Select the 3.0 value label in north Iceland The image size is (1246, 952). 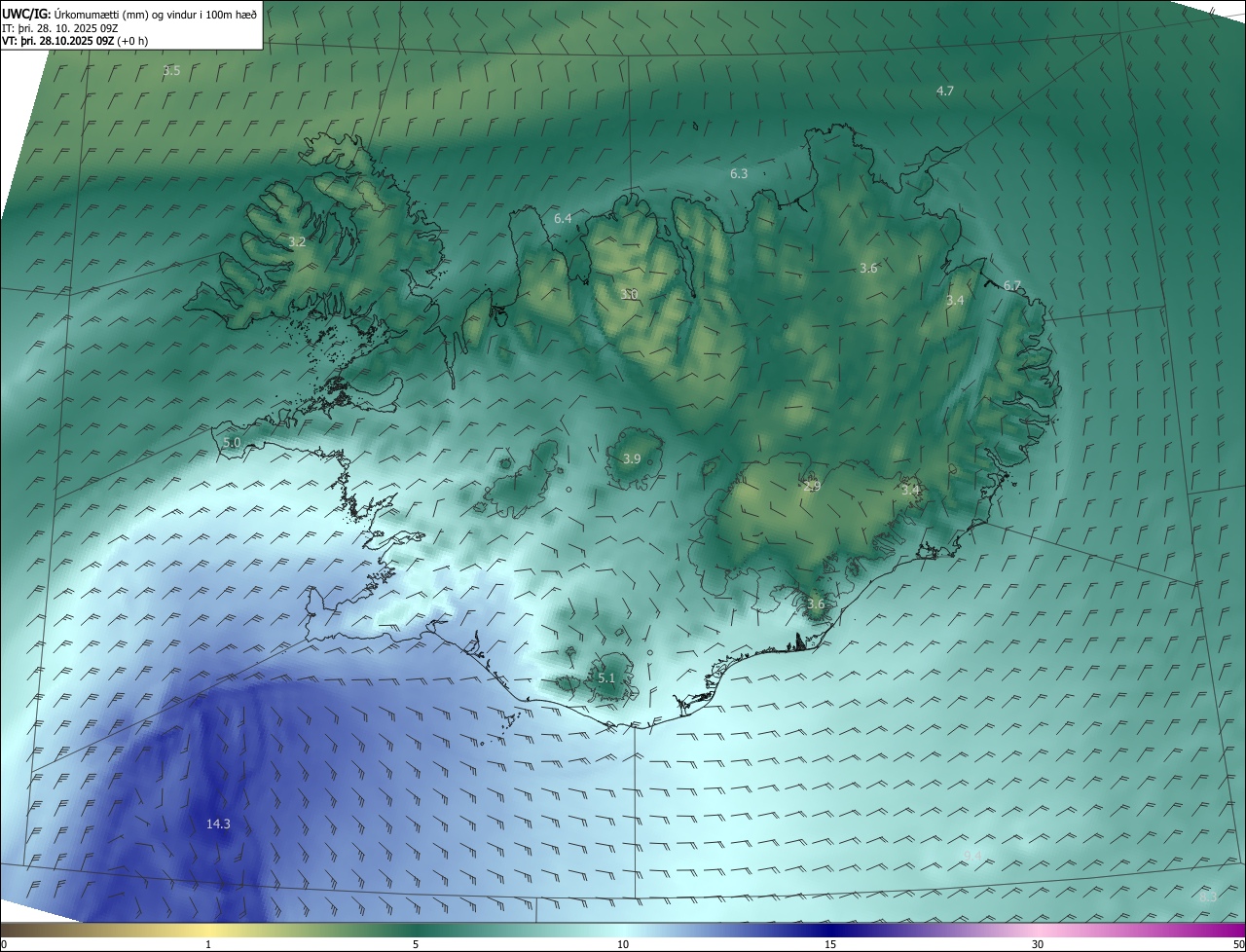click(630, 294)
